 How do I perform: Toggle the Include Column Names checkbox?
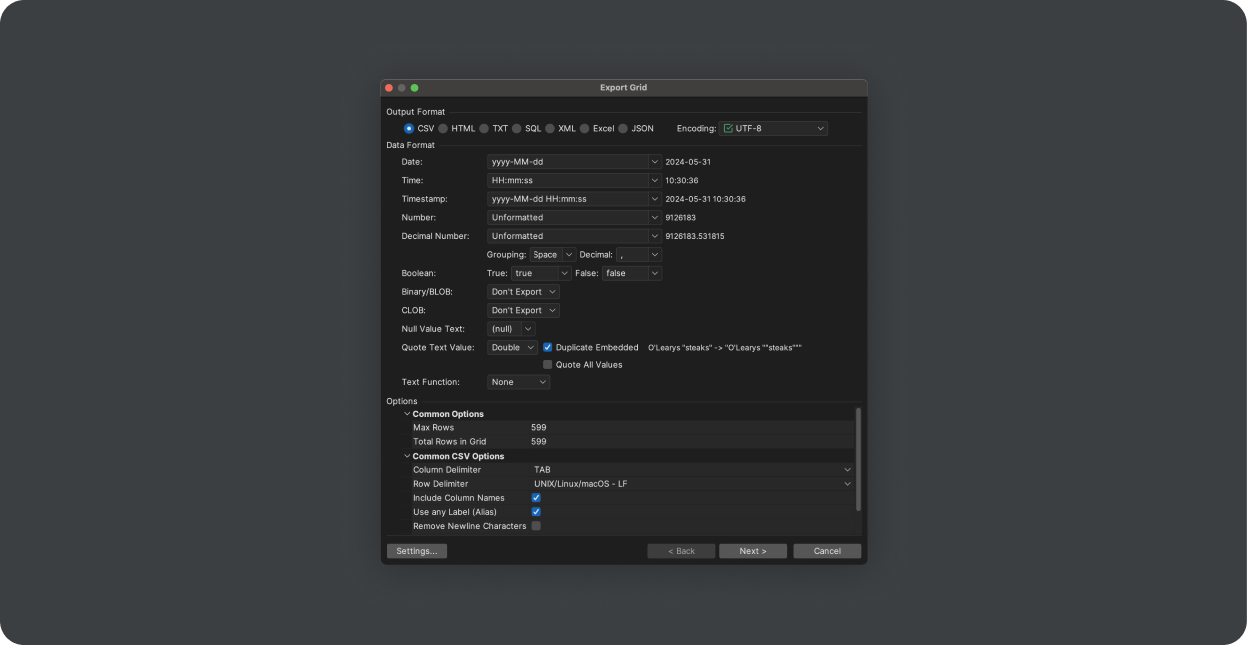536,498
